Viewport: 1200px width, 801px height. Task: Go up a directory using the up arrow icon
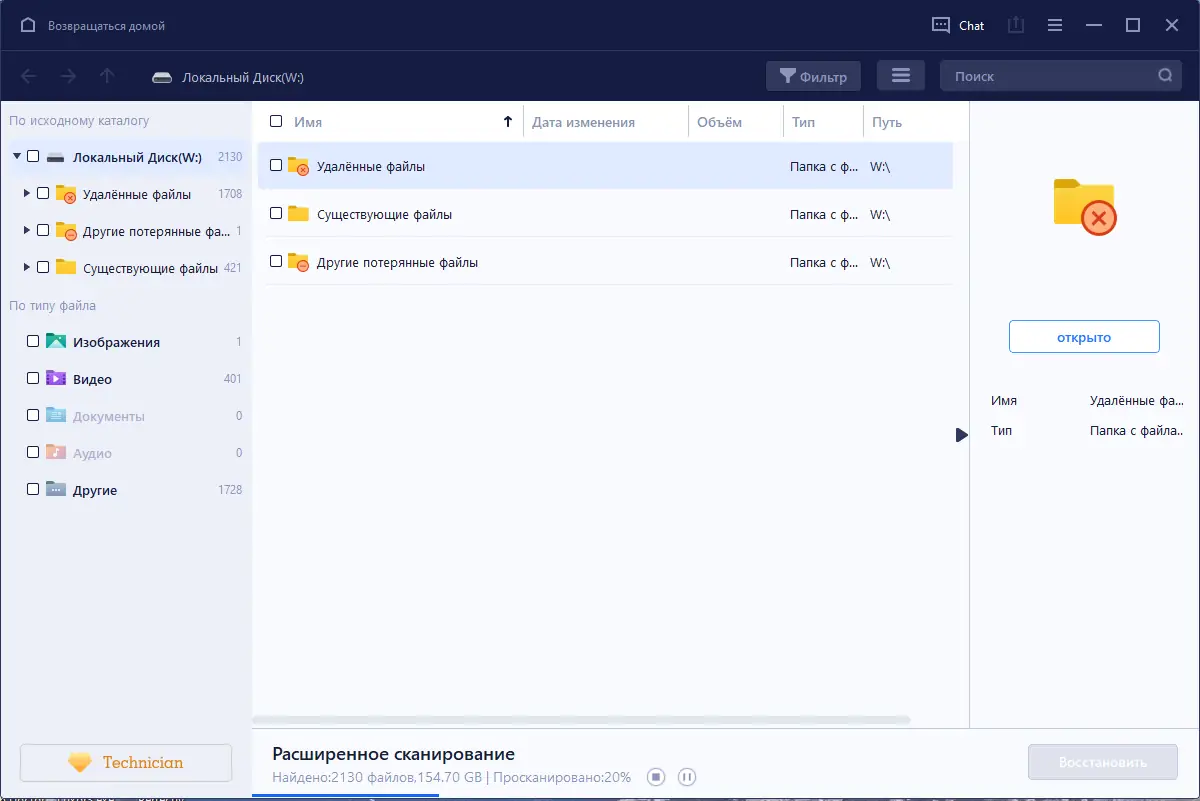point(109,75)
